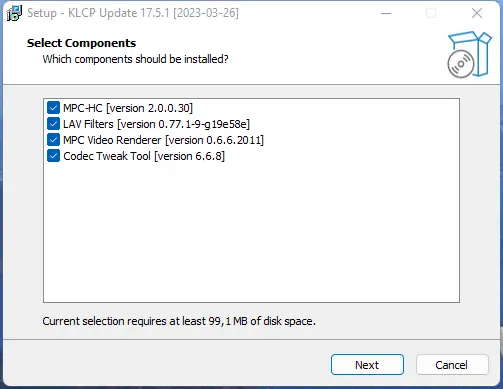
Task: Minimize the KLCP Update setup window
Action: [386, 13]
